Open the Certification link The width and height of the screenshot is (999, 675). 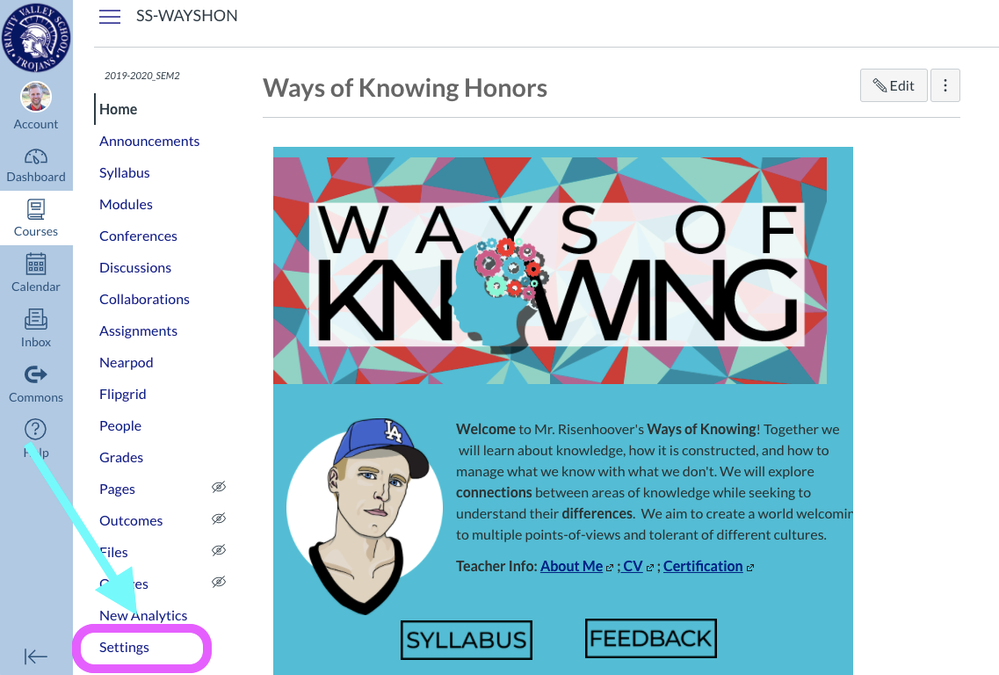click(703, 566)
